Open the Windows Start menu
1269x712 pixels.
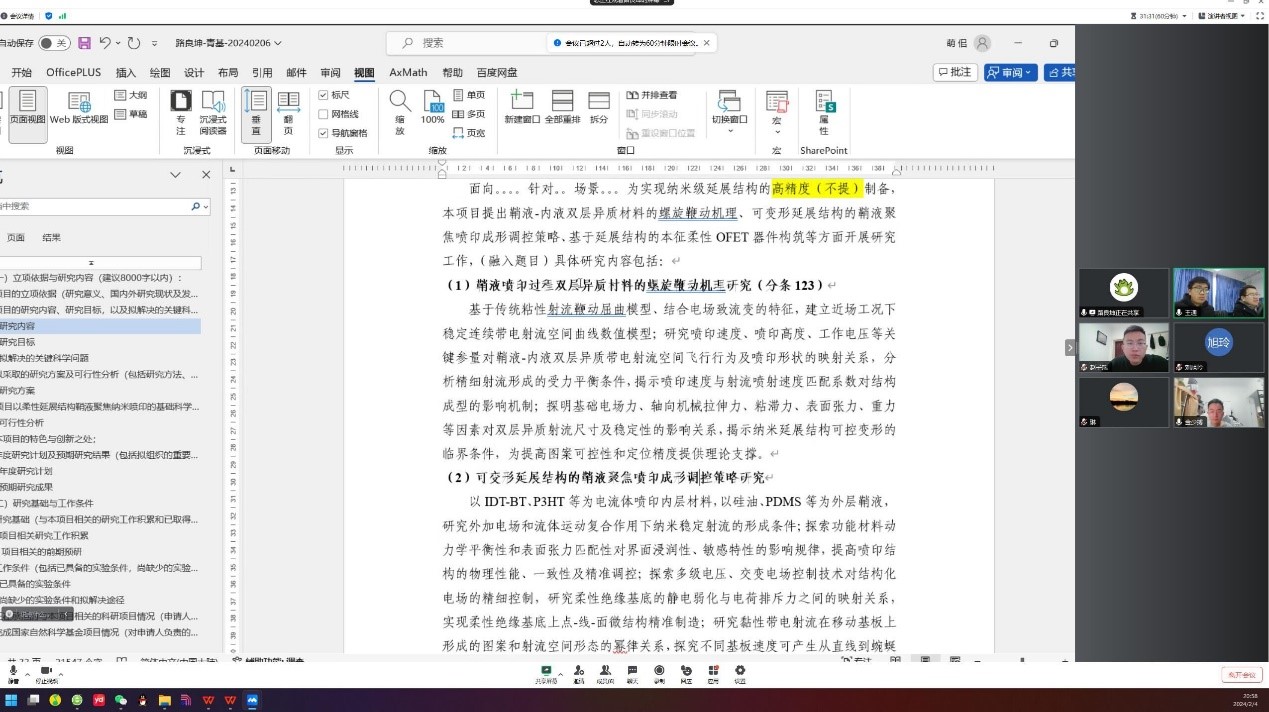[x=12, y=700]
